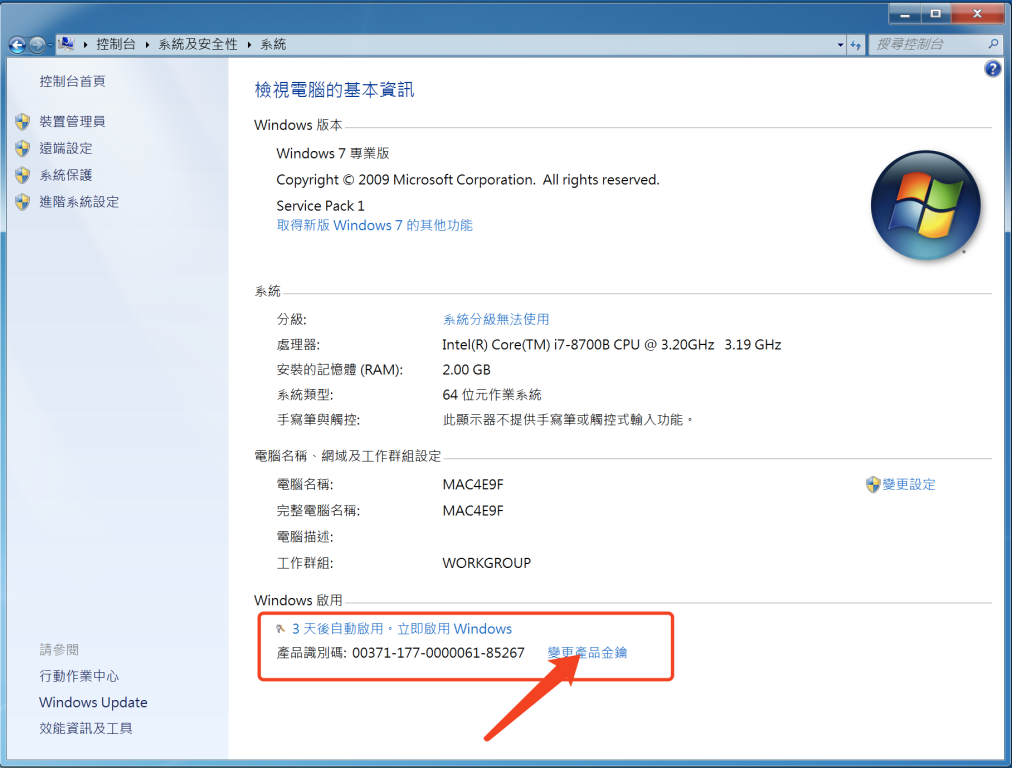The width and height of the screenshot is (1012, 768).
Task: Open the address bar history dropdown arrow
Action: (840, 45)
